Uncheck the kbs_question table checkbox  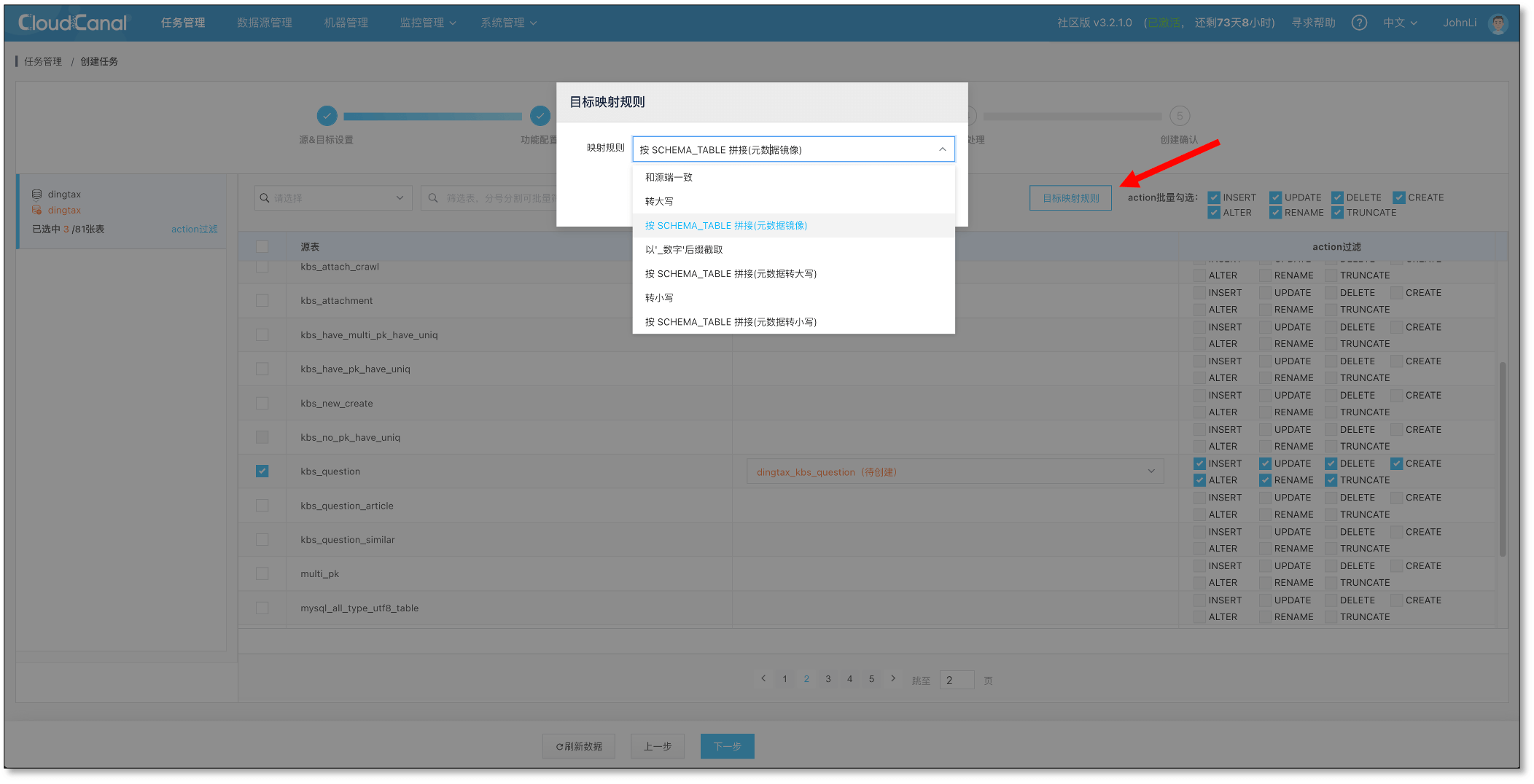coord(262,471)
